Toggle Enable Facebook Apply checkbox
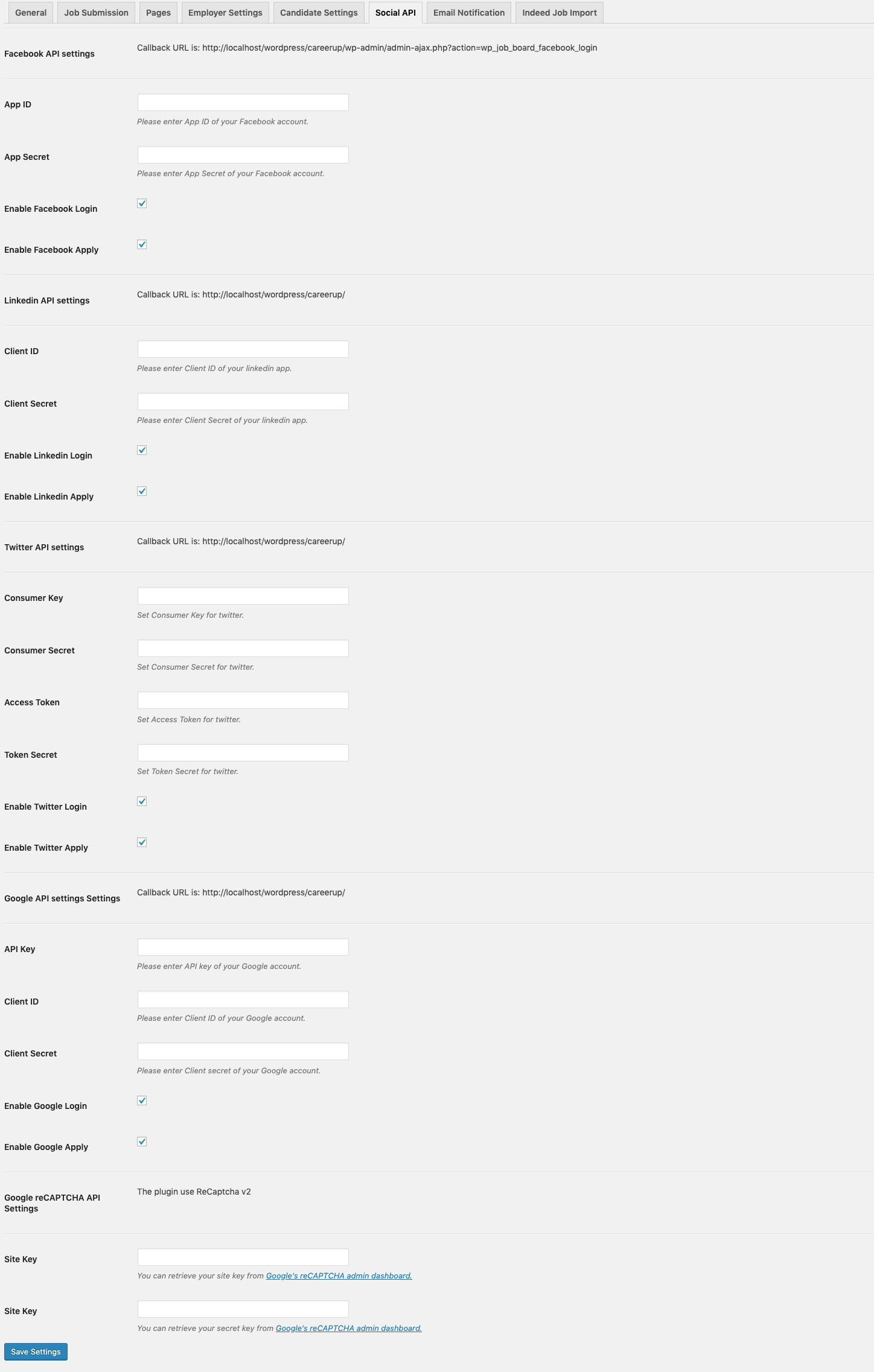This screenshot has width=874, height=1372. [142, 244]
